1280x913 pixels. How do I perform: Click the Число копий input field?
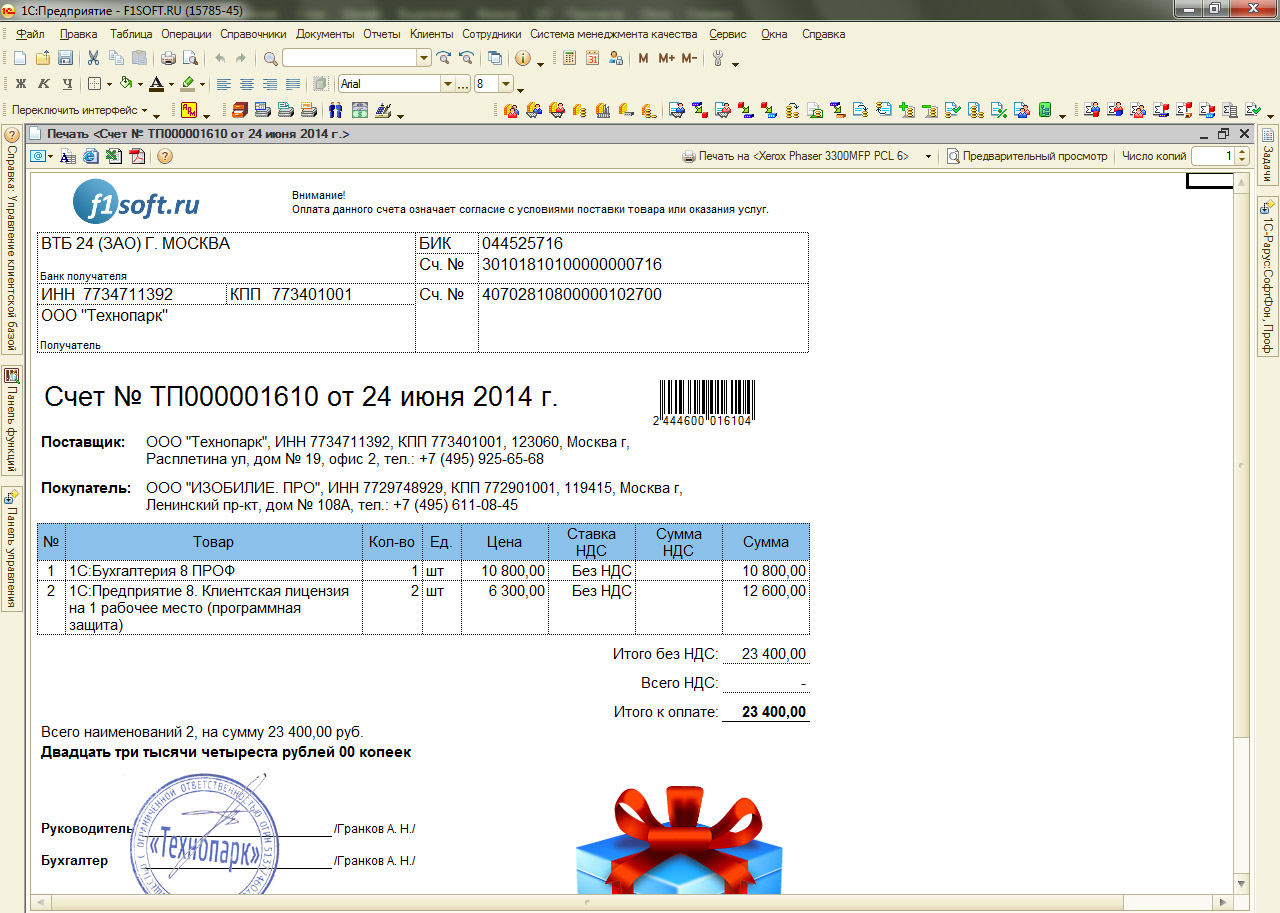click(x=1215, y=156)
